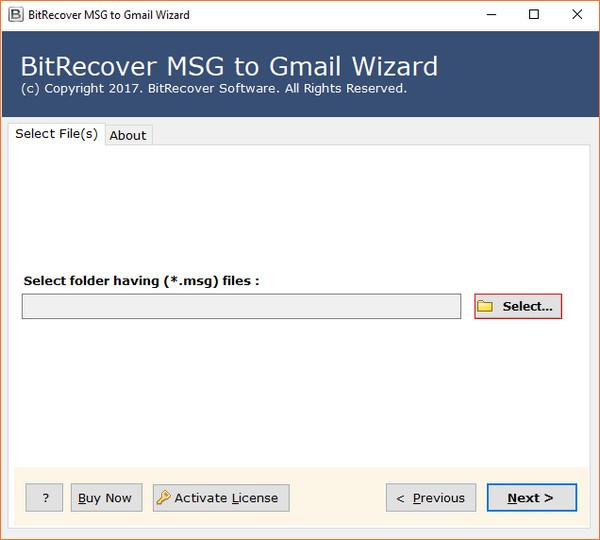The image size is (600, 540).
Task: Click the Activate License button
Action: click(x=221, y=498)
